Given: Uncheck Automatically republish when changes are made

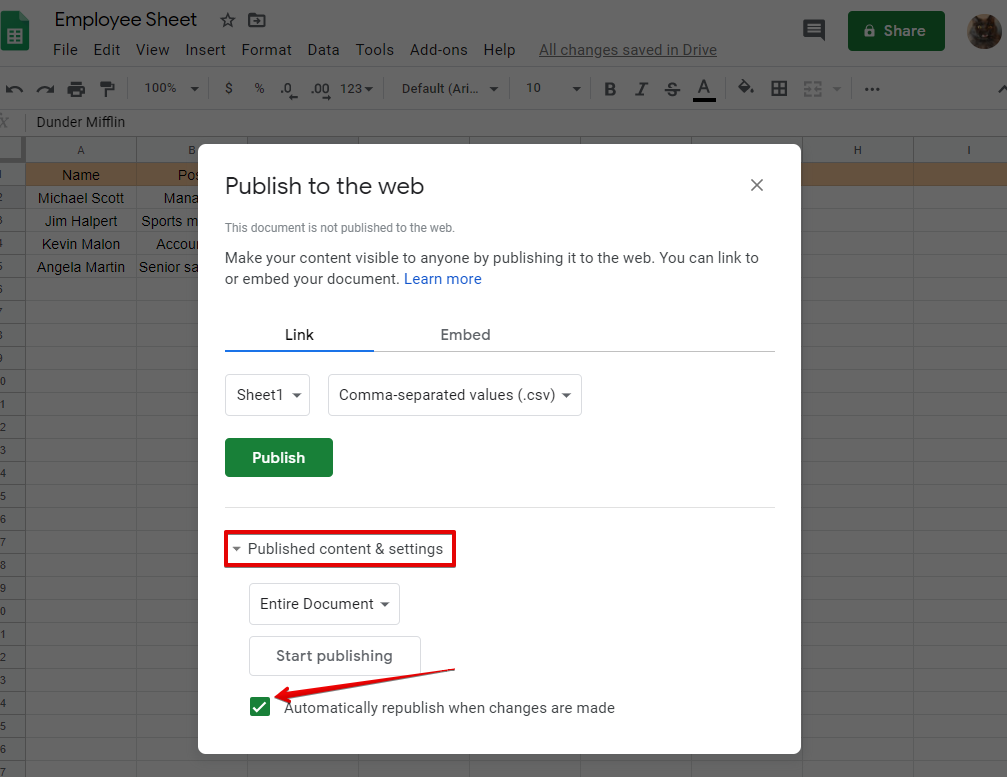Looking at the screenshot, I should tap(259, 706).
